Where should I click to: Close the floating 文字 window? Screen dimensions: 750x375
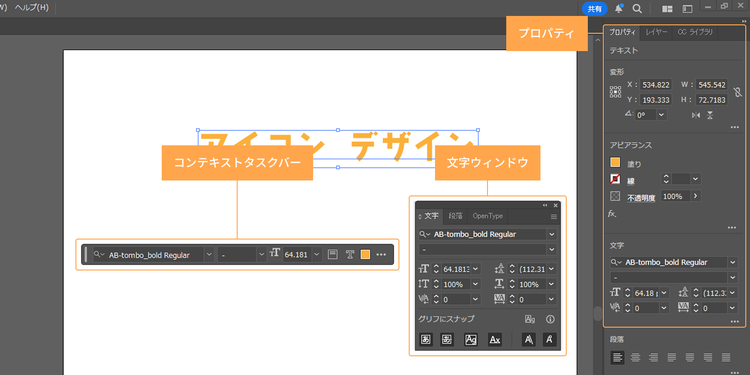pyautogui.click(x=555, y=205)
